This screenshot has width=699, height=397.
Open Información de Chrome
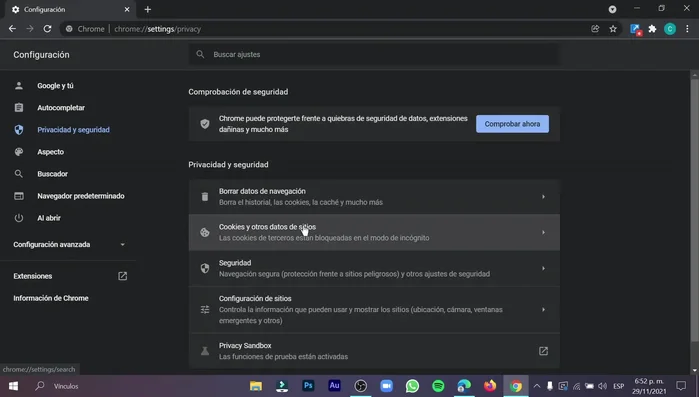[51, 298]
